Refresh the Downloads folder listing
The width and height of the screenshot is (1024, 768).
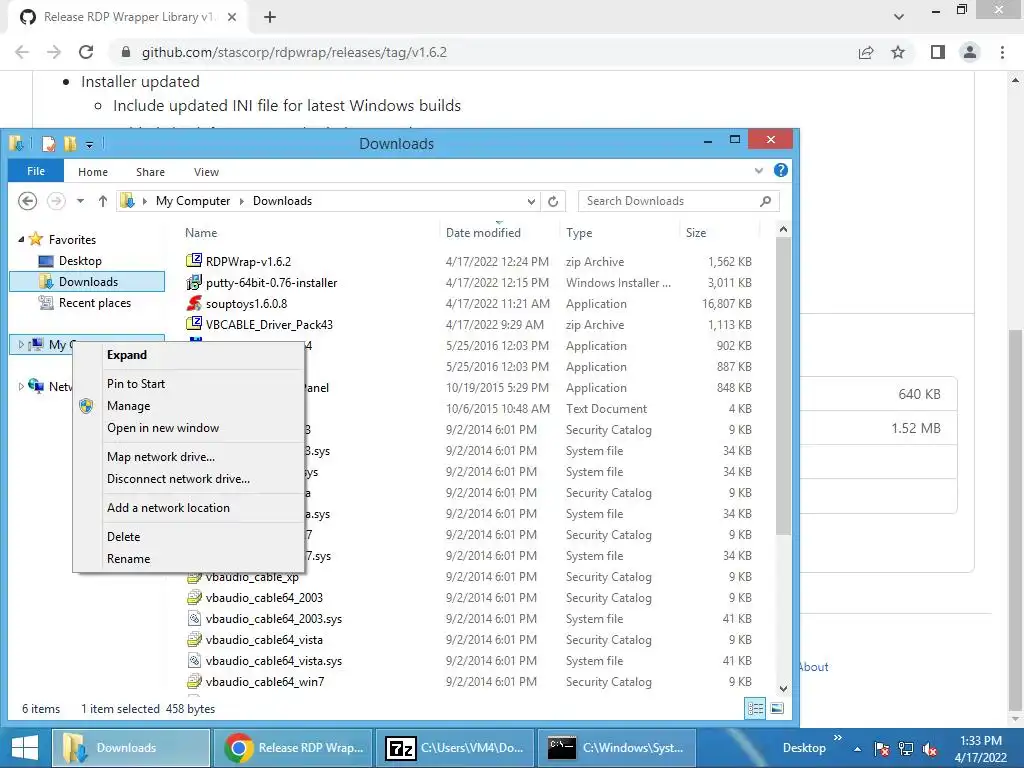(553, 201)
